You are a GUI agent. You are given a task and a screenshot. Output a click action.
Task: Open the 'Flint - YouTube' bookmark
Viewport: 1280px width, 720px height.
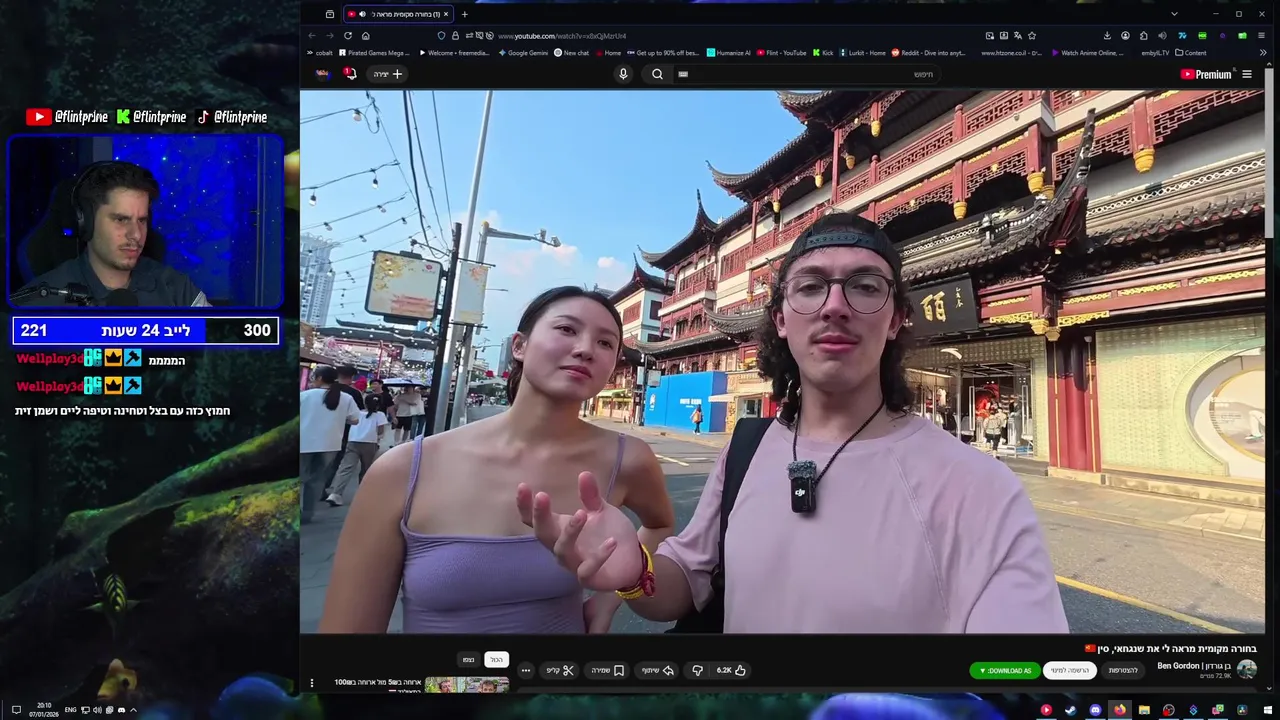[781, 53]
